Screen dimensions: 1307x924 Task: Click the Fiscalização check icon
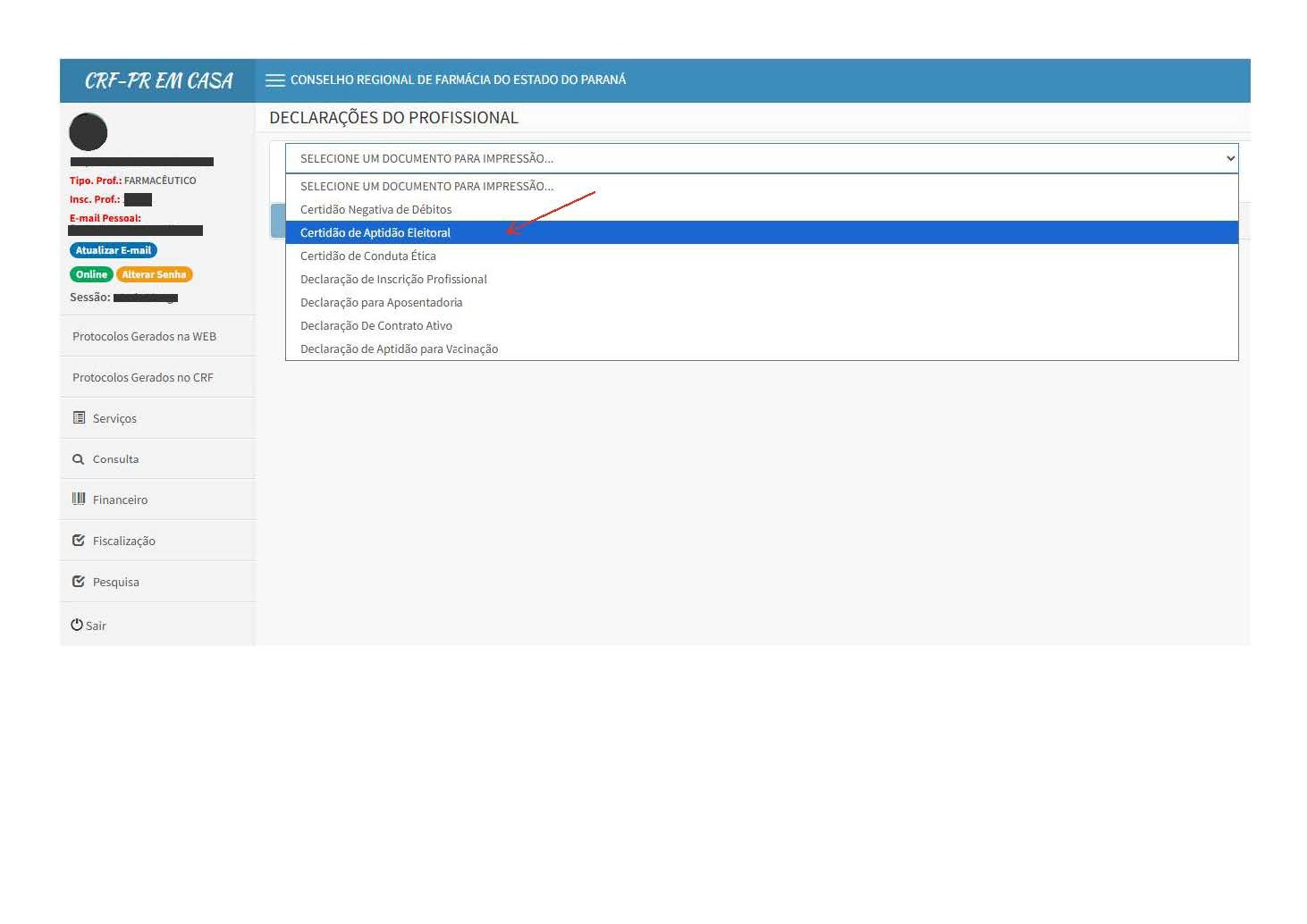point(79,541)
